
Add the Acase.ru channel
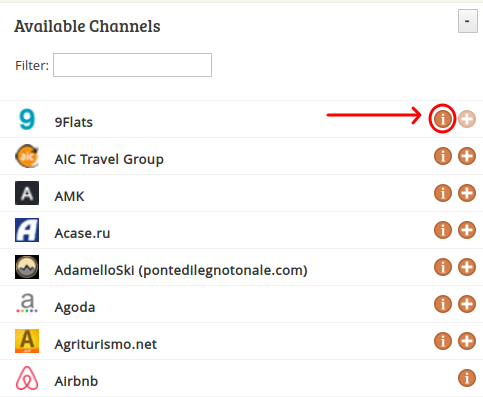(x=467, y=230)
